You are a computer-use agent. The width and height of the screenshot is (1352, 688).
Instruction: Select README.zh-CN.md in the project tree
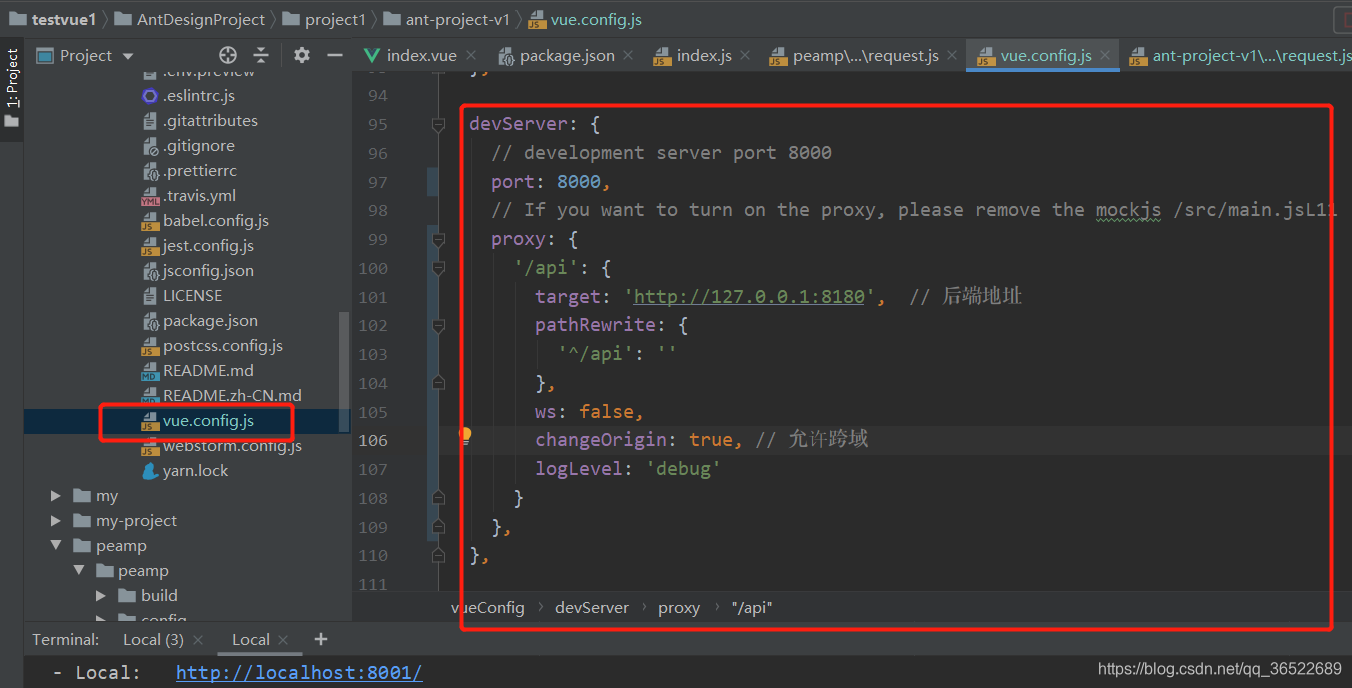point(232,396)
